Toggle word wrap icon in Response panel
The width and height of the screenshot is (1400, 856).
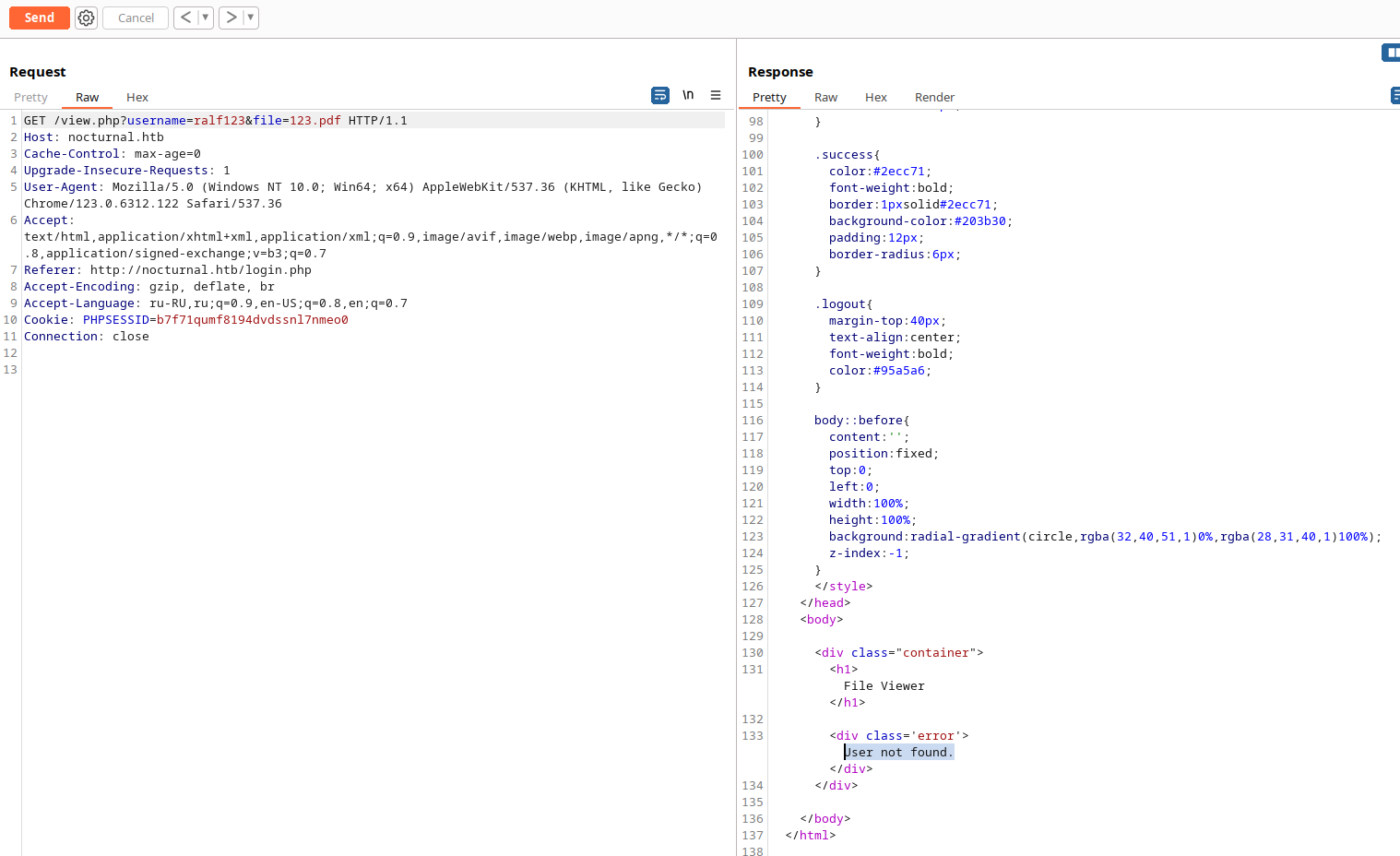click(1395, 95)
